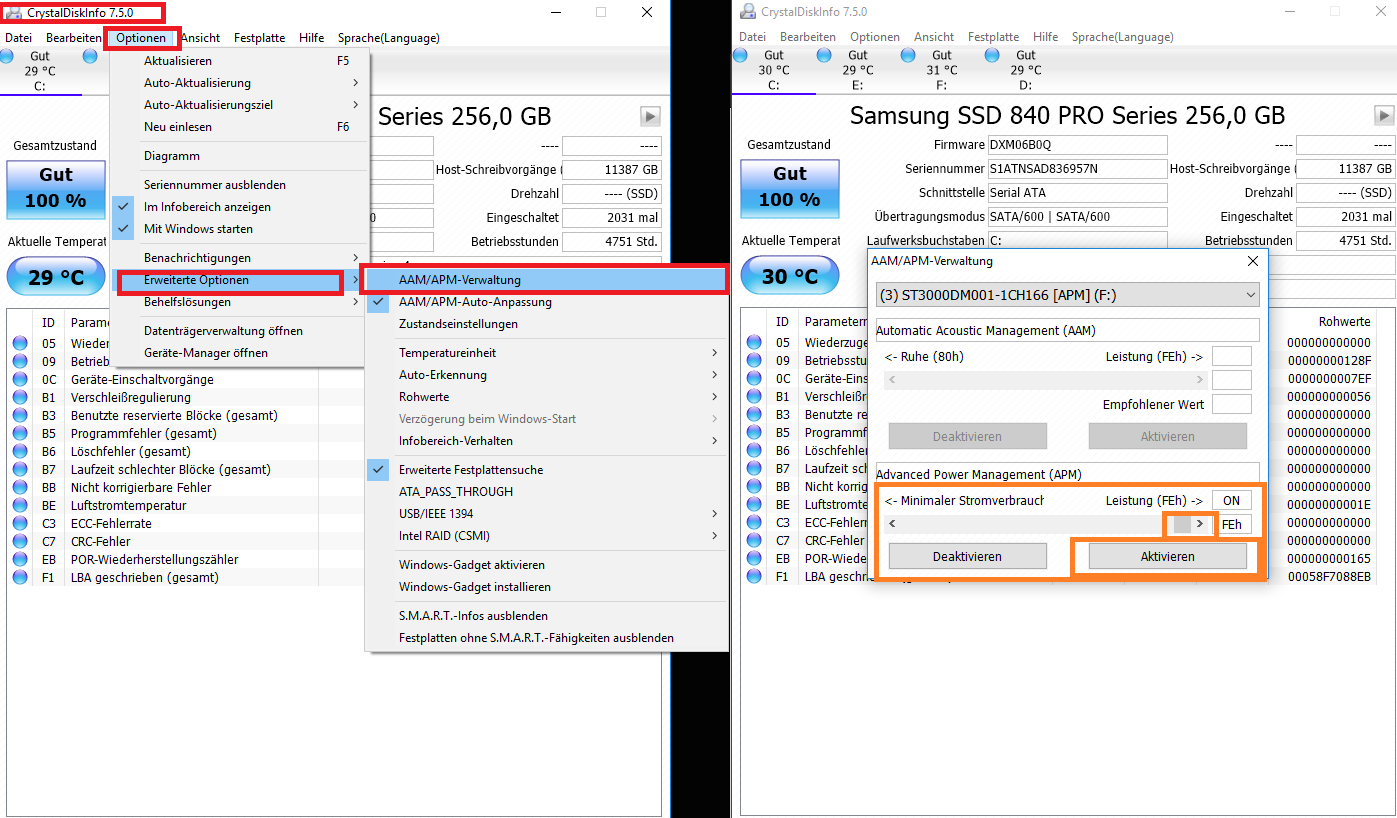Click status orb of row 05 in right window
The height and width of the screenshot is (818, 1397).
point(754,343)
